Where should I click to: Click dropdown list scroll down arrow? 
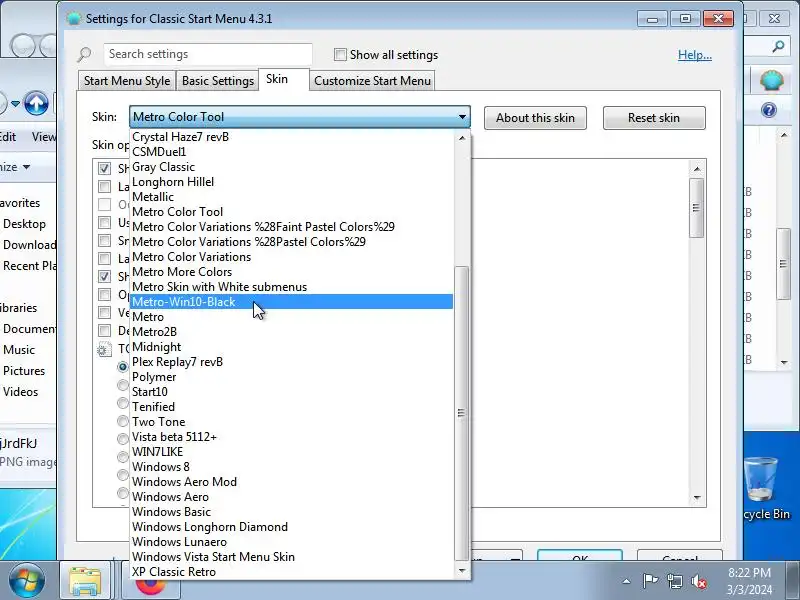click(x=462, y=571)
